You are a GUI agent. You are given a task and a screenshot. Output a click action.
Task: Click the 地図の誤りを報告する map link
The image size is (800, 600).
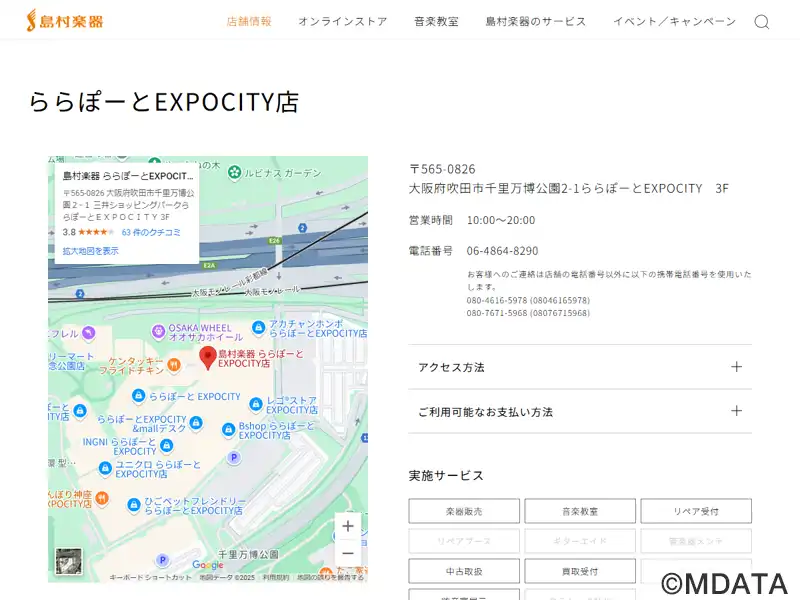[331, 578]
